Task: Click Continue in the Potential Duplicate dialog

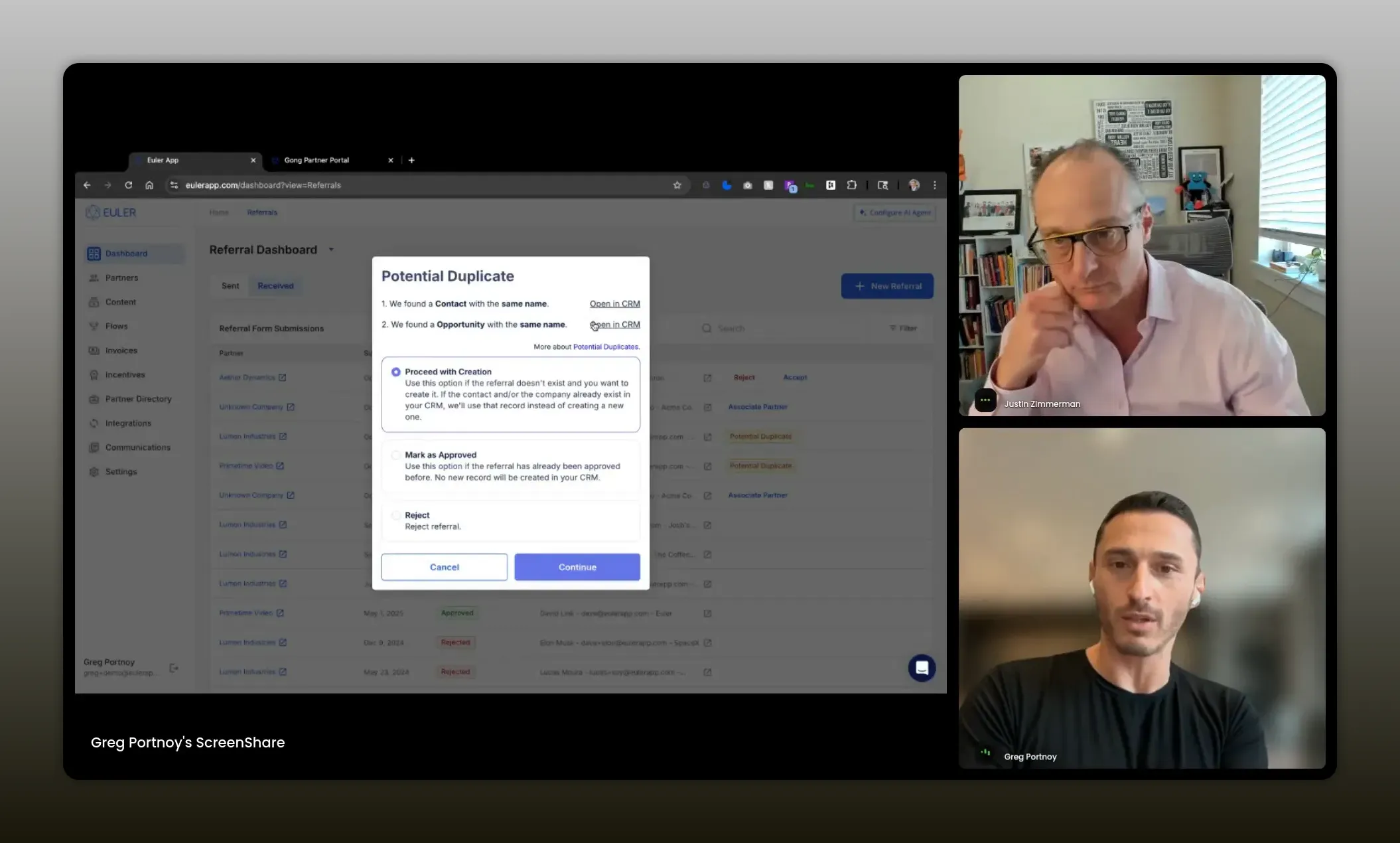Action: 577,566
